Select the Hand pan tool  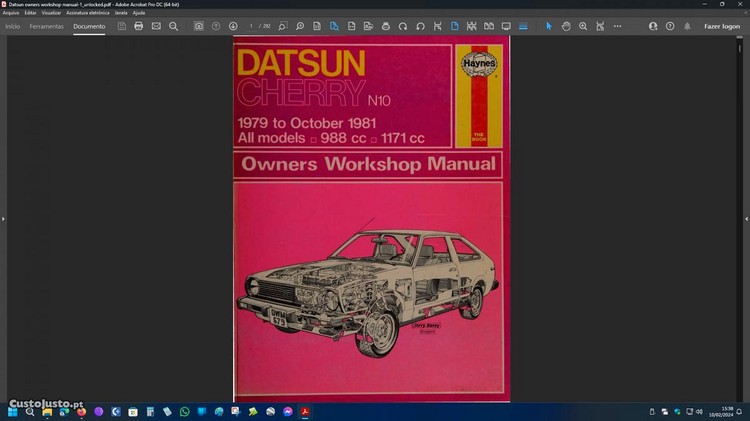tap(566, 26)
